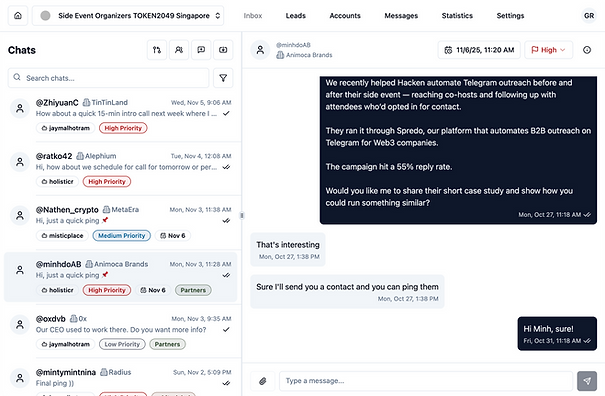Image resolution: width=605 pixels, height=396 pixels.
Task: Click the Animoca Brands company label in header
Action: click(304, 55)
